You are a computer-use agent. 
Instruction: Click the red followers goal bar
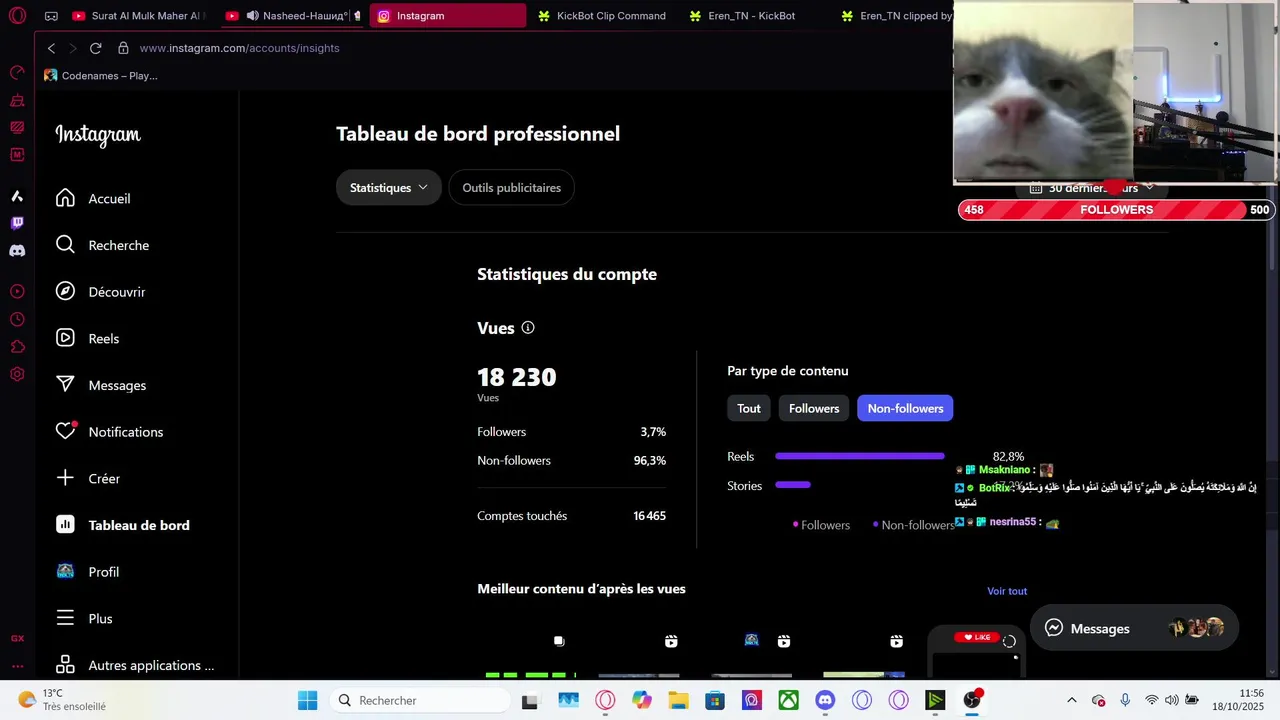1116,210
